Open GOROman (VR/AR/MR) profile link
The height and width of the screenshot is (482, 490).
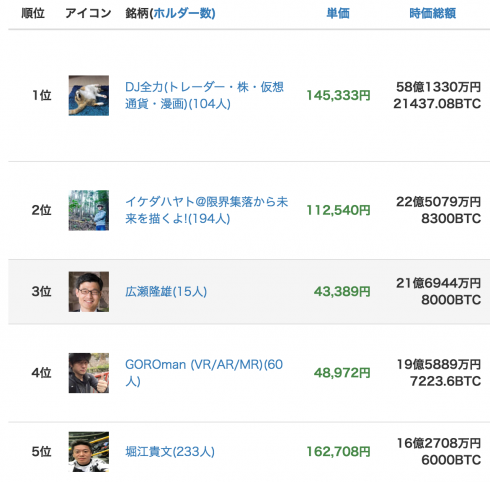click(204, 373)
